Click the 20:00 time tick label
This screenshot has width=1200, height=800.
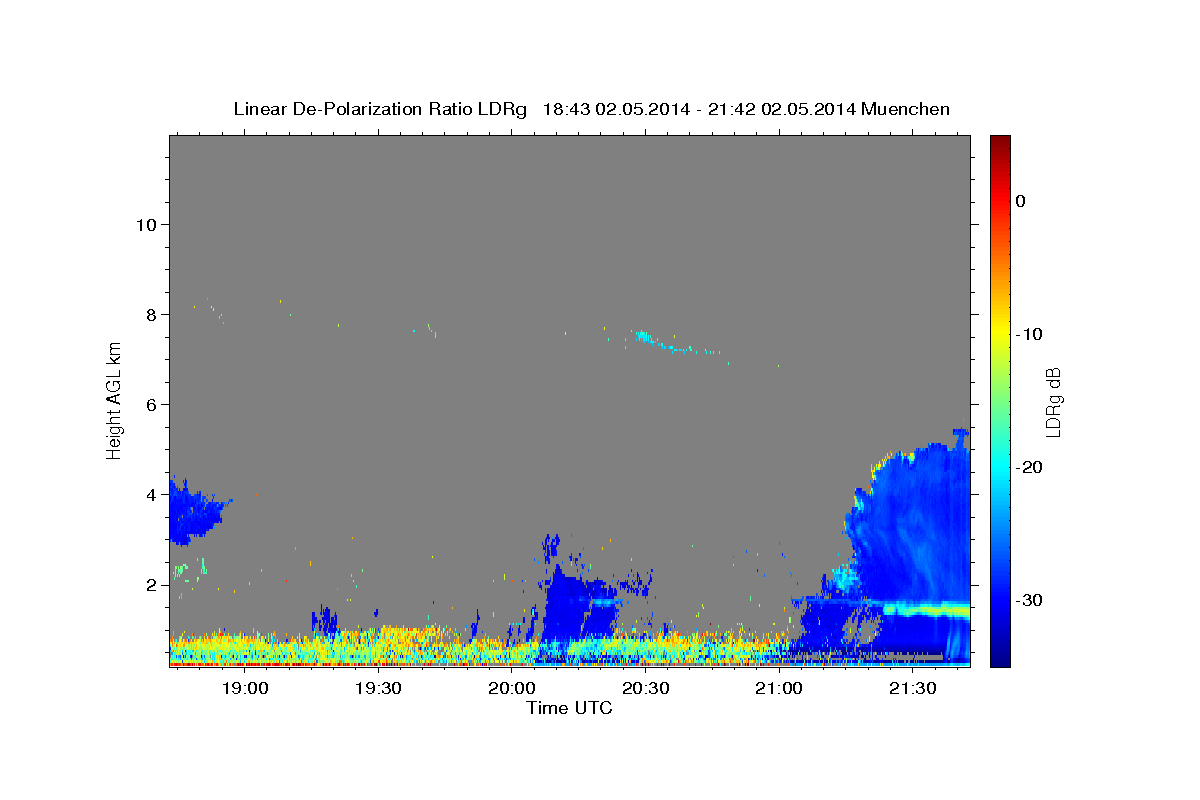[512, 689]
